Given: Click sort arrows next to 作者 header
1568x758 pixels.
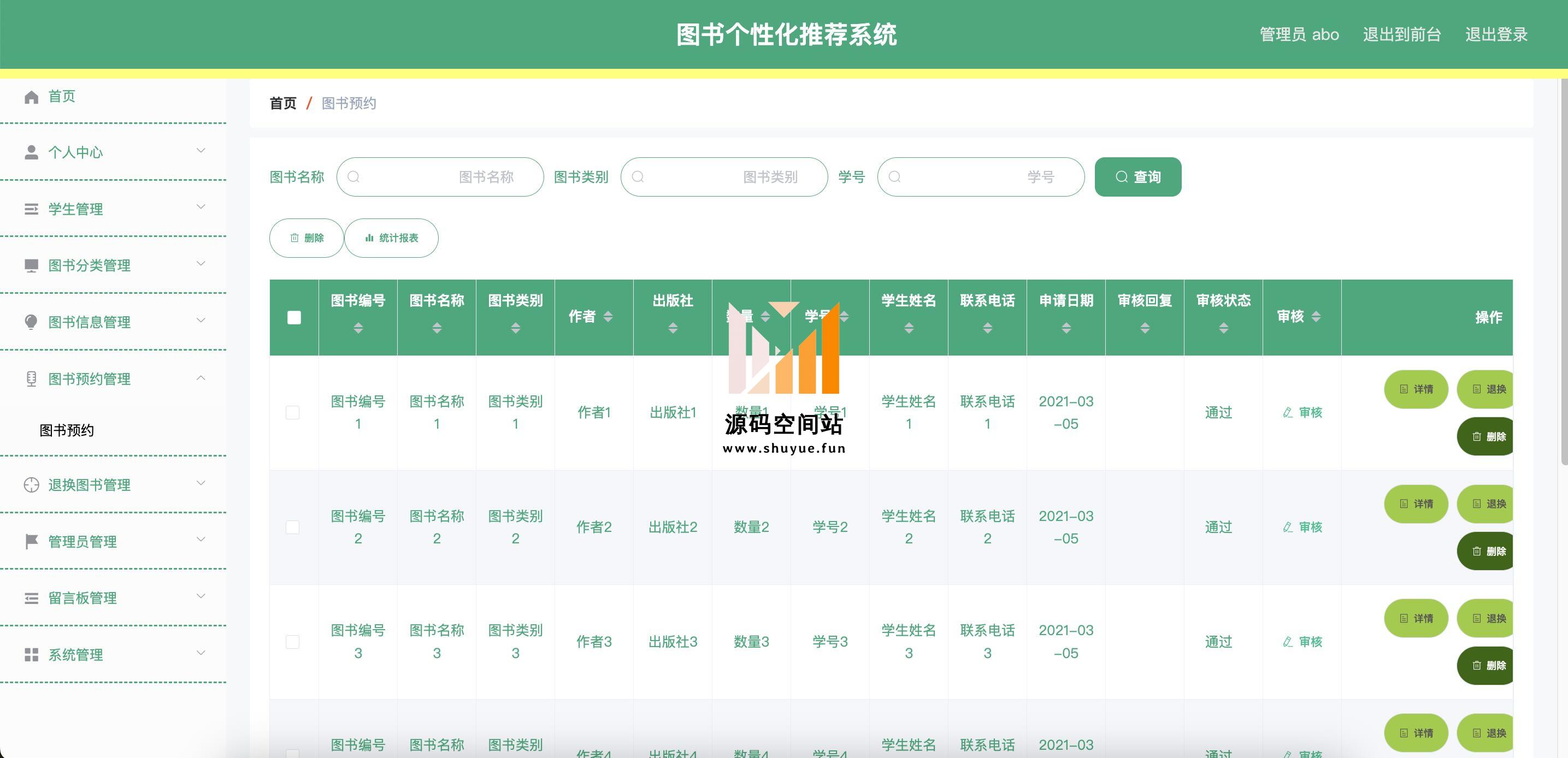Looking at the screenshot, I should pyautogui.click(x=608, y=317).
